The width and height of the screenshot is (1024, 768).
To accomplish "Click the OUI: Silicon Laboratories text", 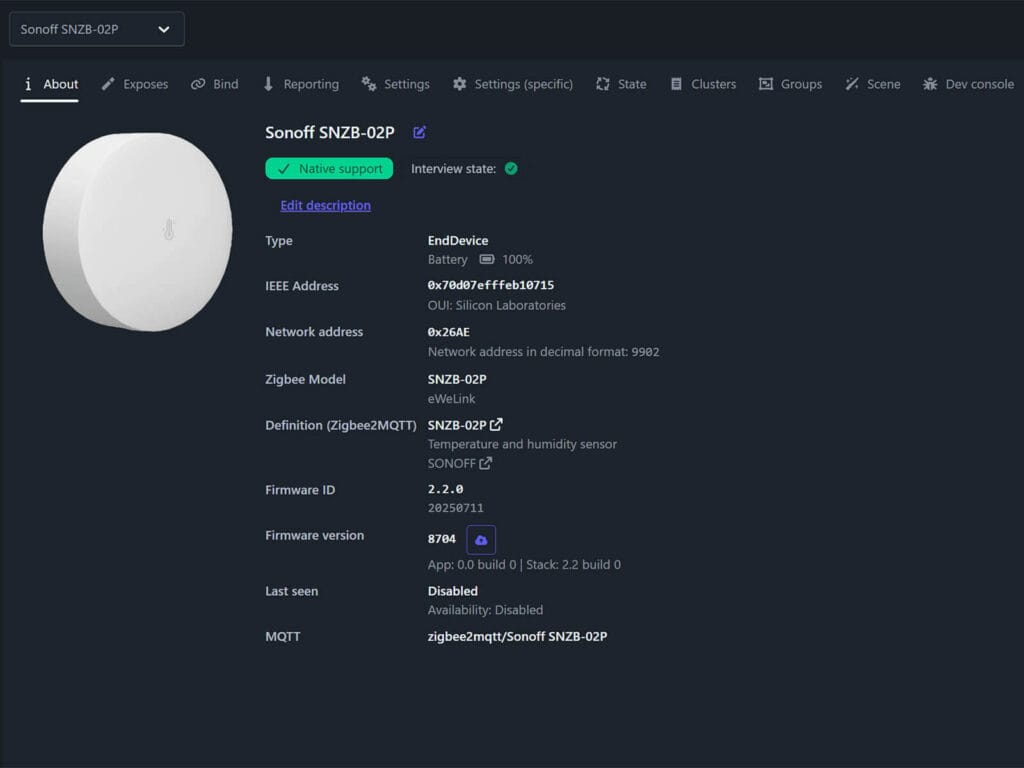I will point(496,305).
